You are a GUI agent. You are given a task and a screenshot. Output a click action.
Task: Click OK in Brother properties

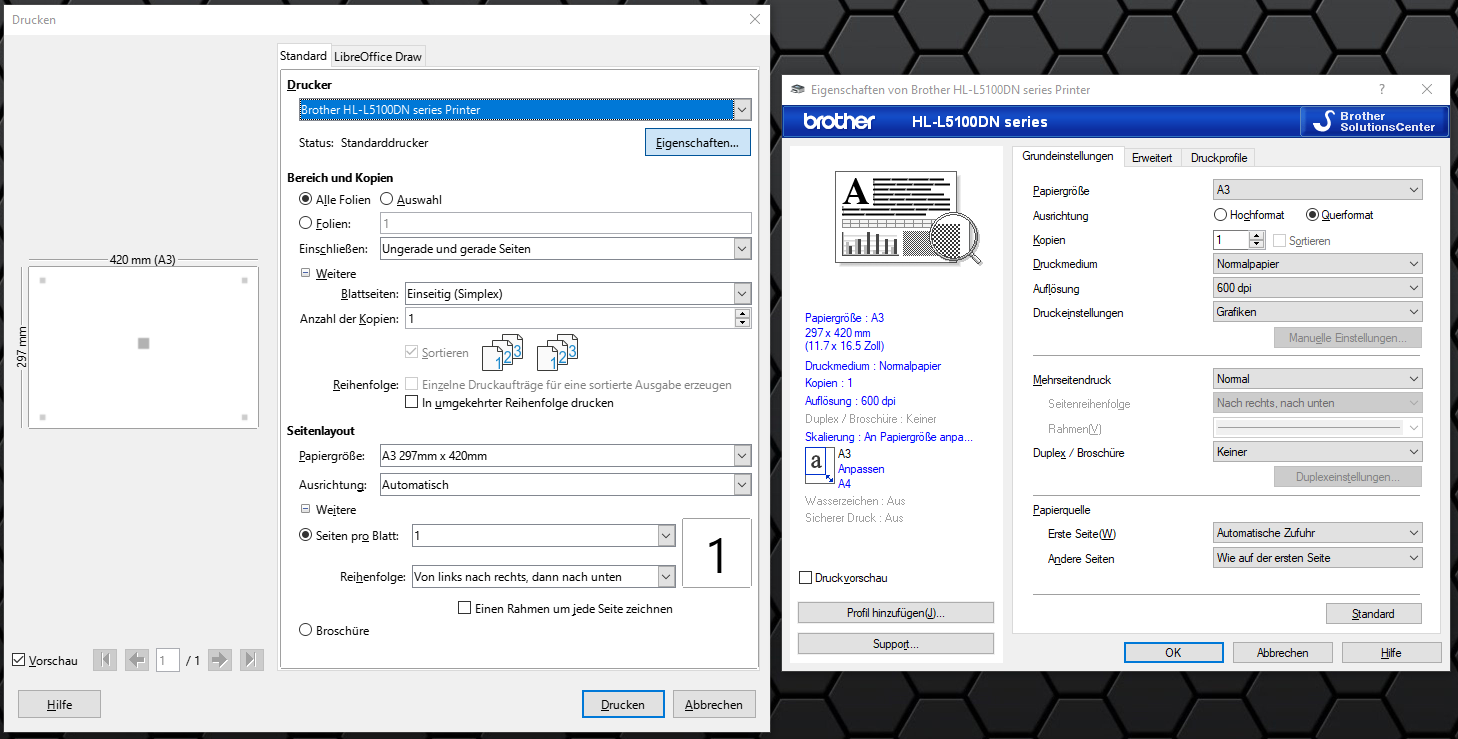(1173, 652)
